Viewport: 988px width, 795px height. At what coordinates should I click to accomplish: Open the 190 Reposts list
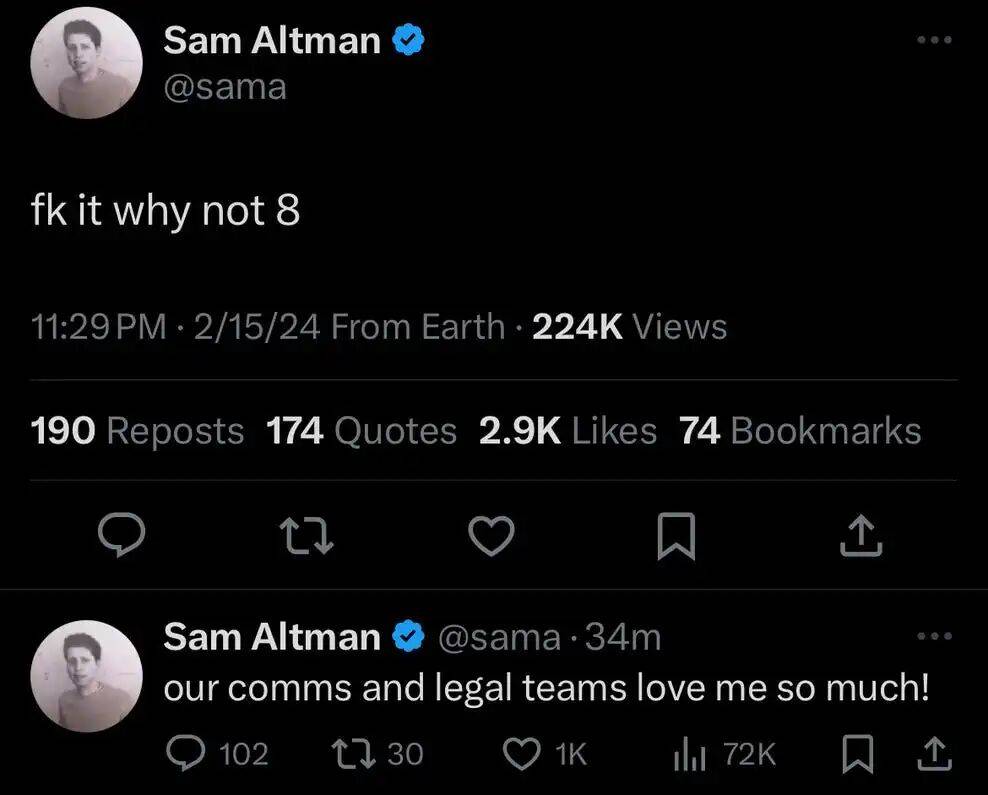click(137, 431)
